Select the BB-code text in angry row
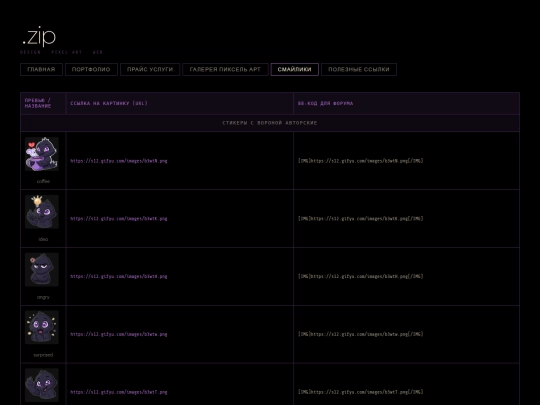 pos(361,277)
